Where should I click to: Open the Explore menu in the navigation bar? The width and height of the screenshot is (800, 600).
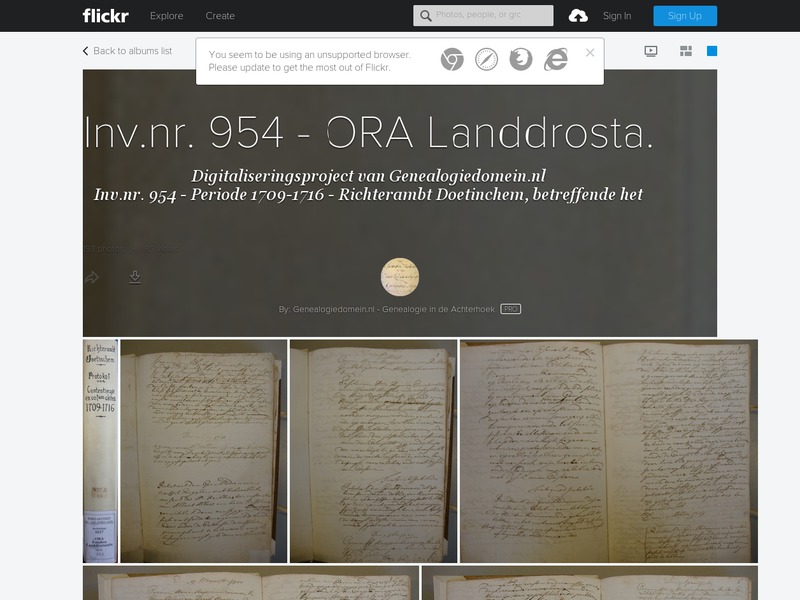tap(167, 16)
